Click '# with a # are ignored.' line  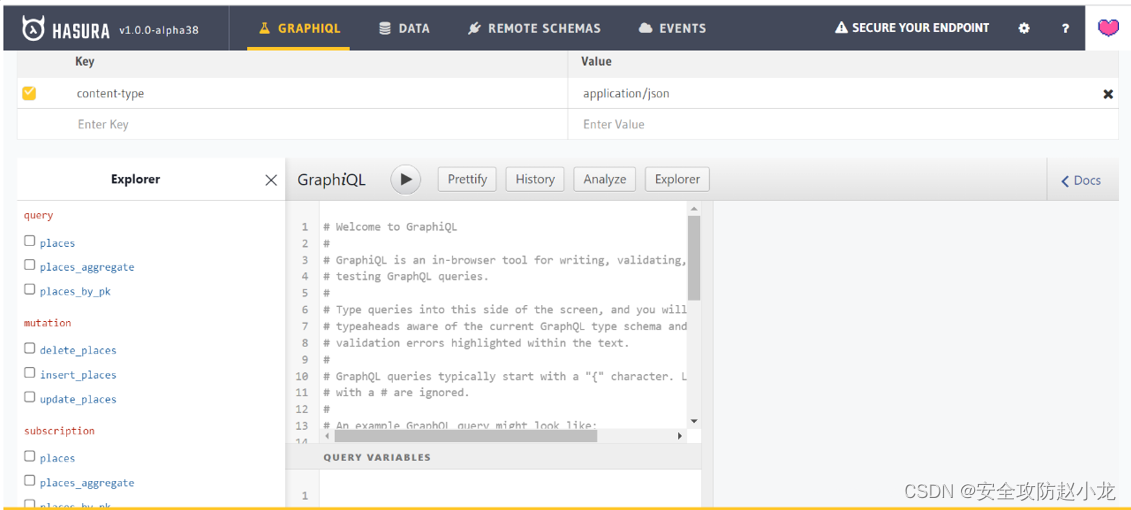coord(396,392)
